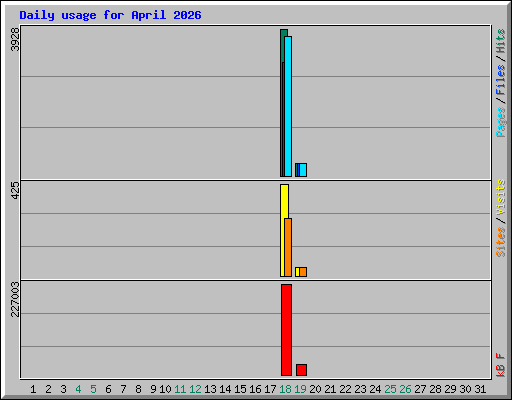Viewport: 512px width, 400px height.
Task: Click day 24 on the date axis
Action: point(375,389)
